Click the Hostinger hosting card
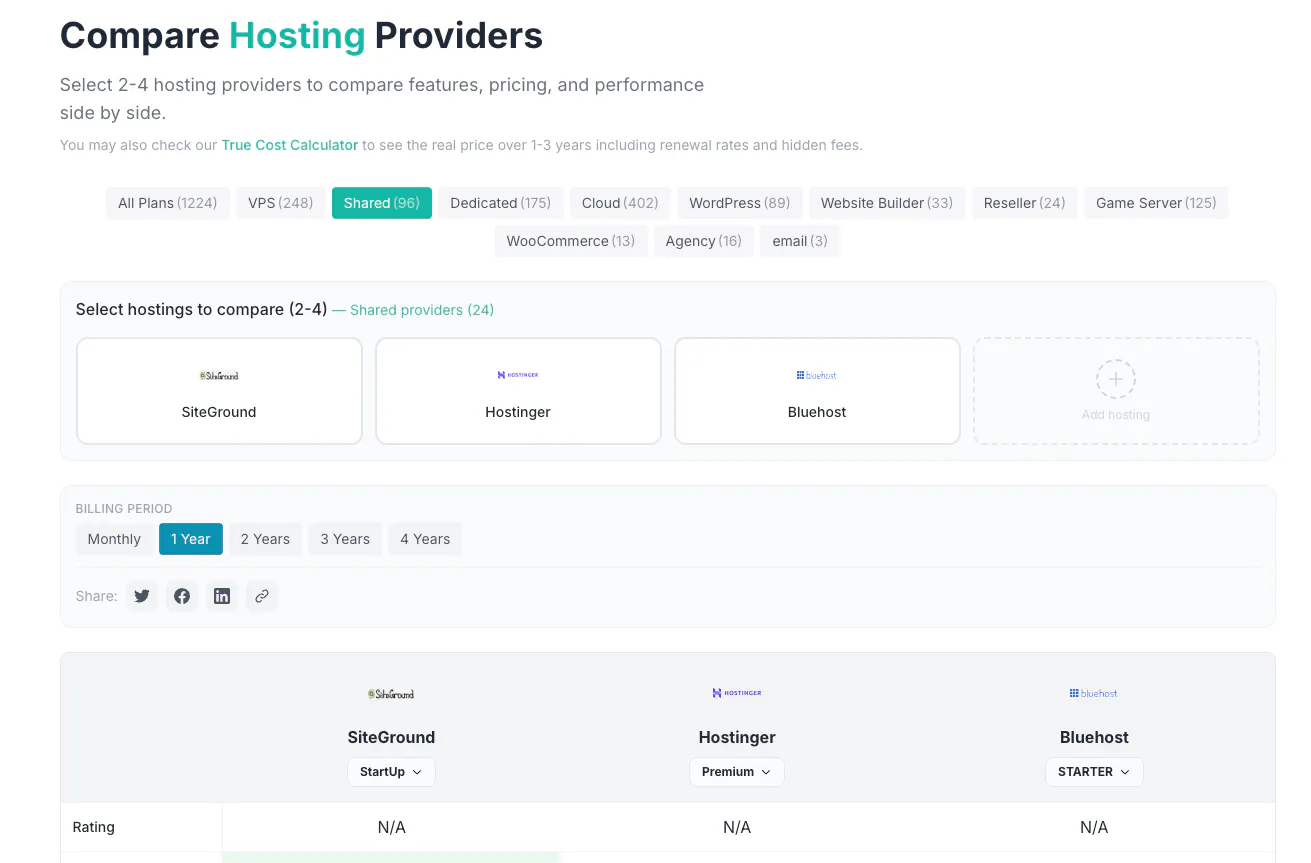This screenshot has width=1311, height=863. 518,391
